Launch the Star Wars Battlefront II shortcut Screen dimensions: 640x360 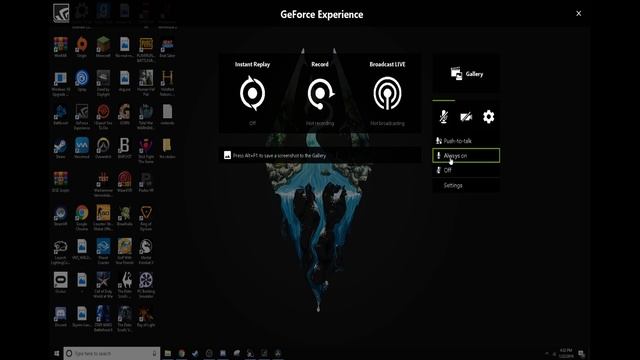coord(103,318)
